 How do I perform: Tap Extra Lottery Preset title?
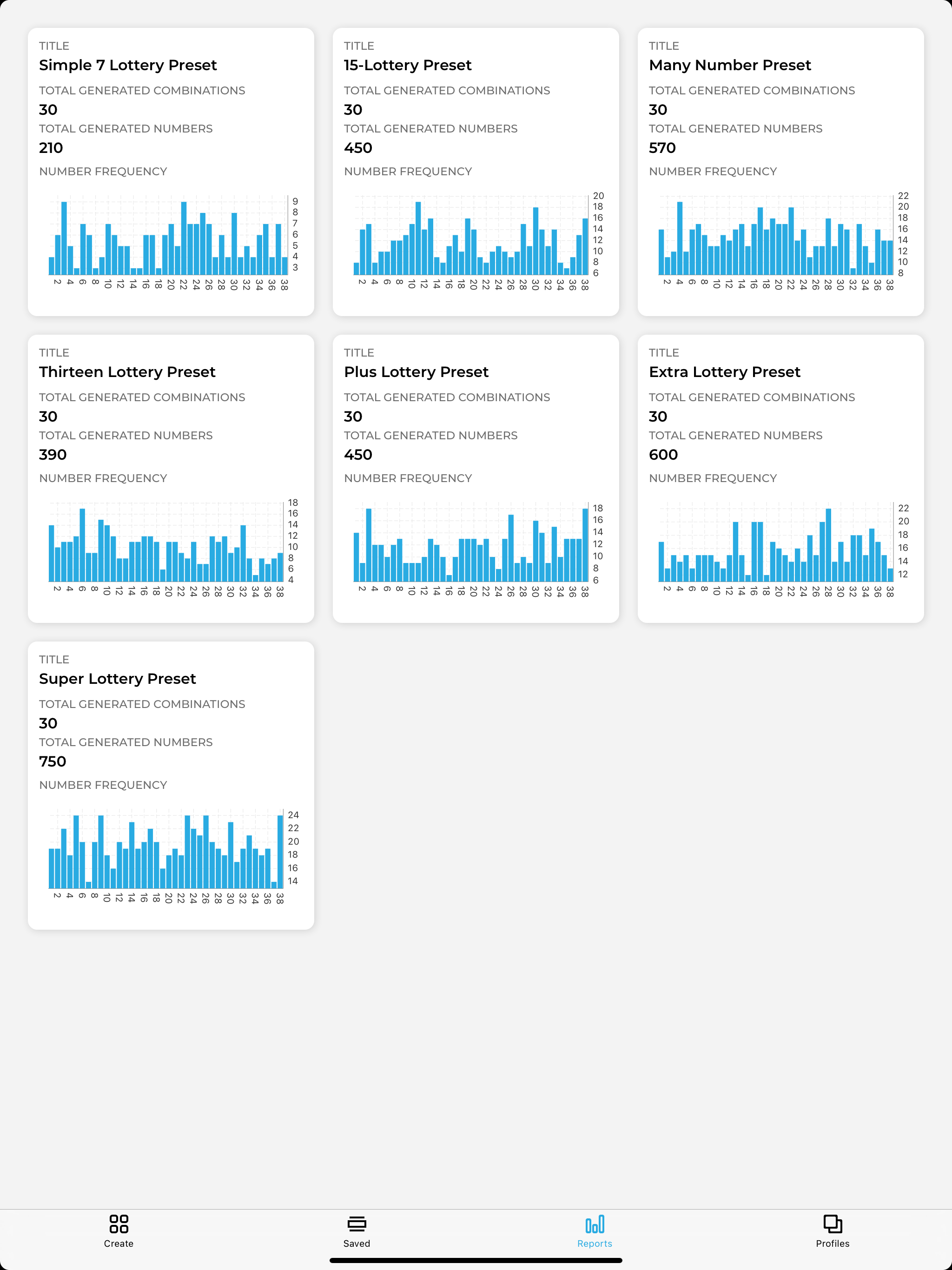pyautogui.click(x=724, y=372)
